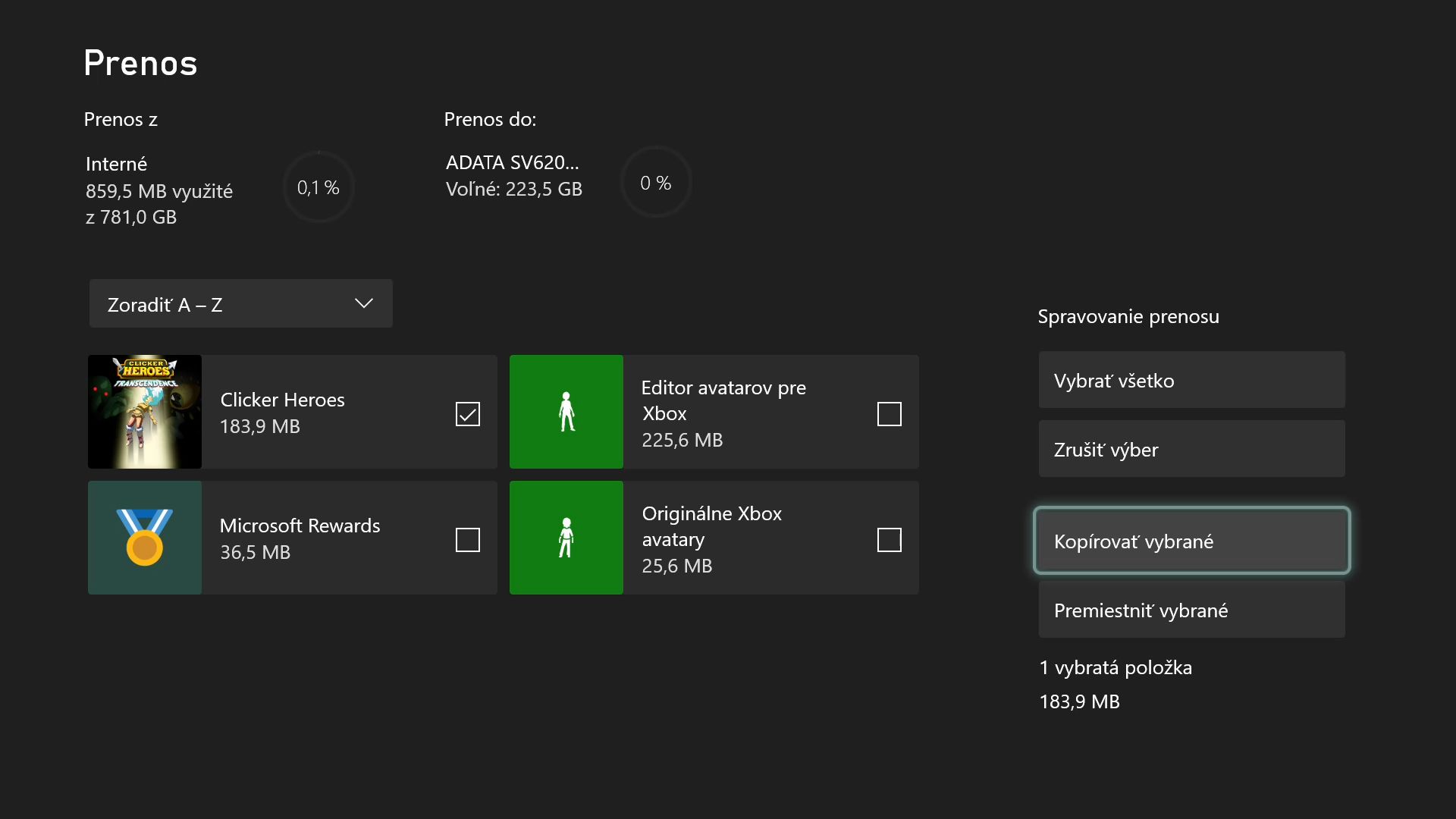Choose the Zrušiť výber button

[1191, 449]
